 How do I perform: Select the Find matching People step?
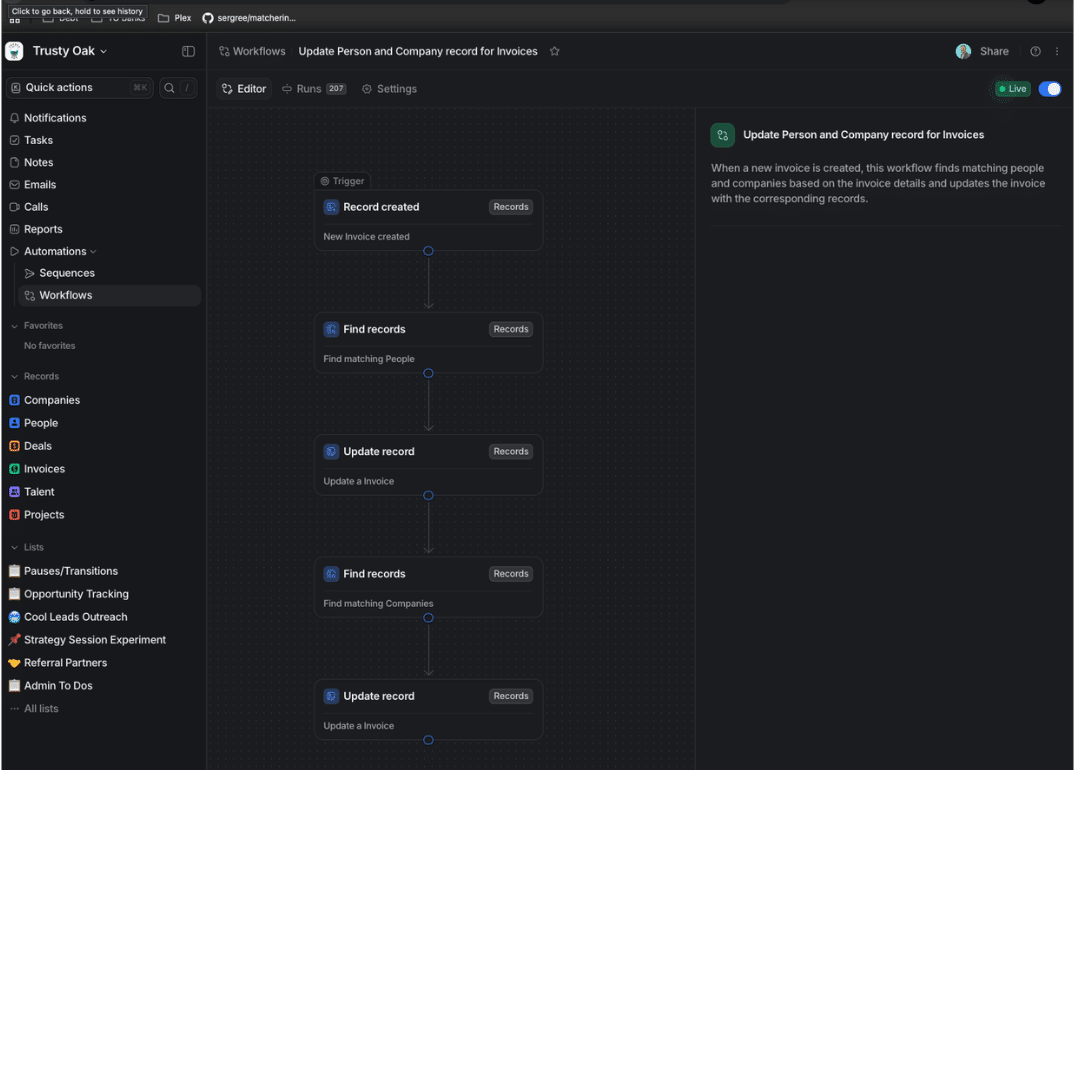click(430, 344)
